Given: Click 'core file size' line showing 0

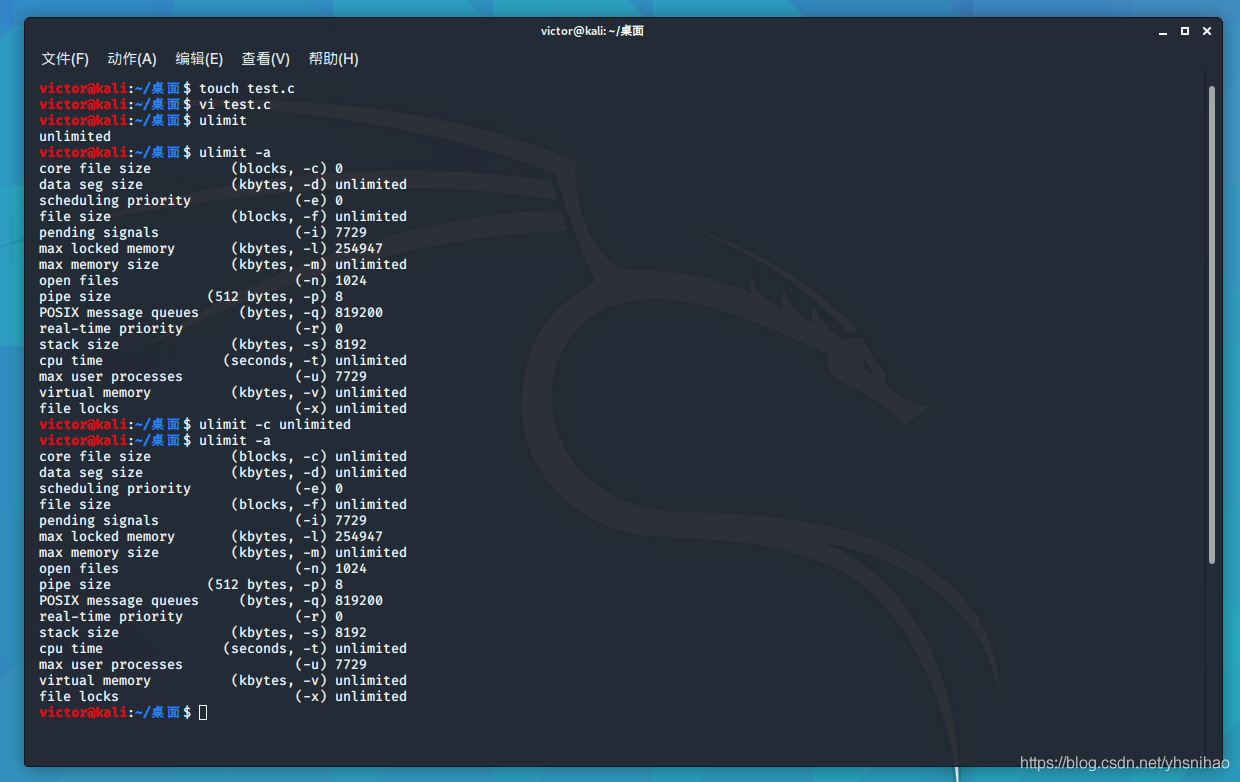Looking at the screenshot, I should 191,168.
